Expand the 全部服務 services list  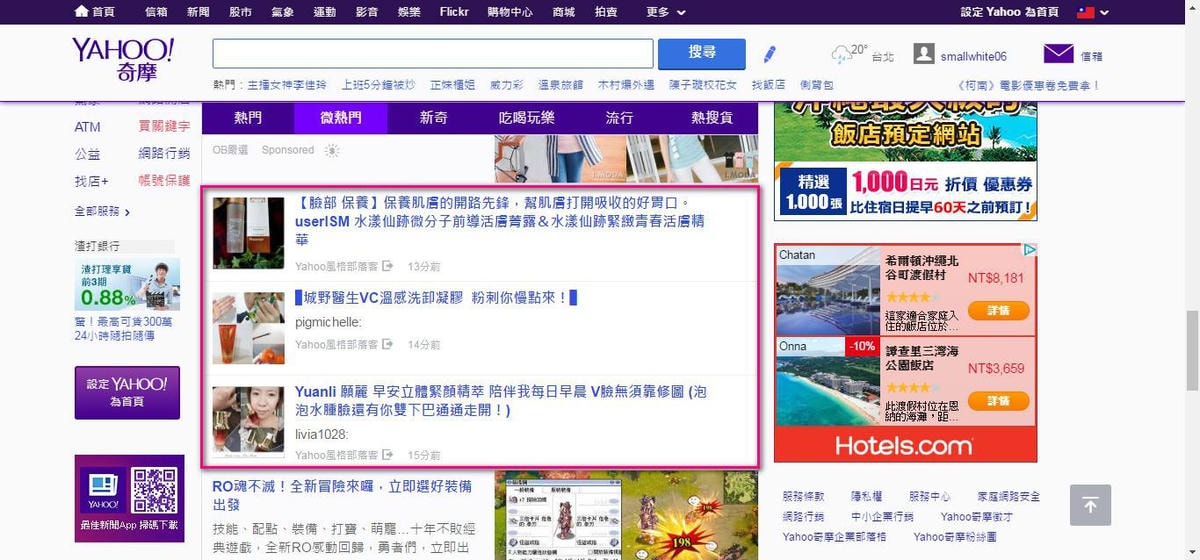click(x=102, y=211)
